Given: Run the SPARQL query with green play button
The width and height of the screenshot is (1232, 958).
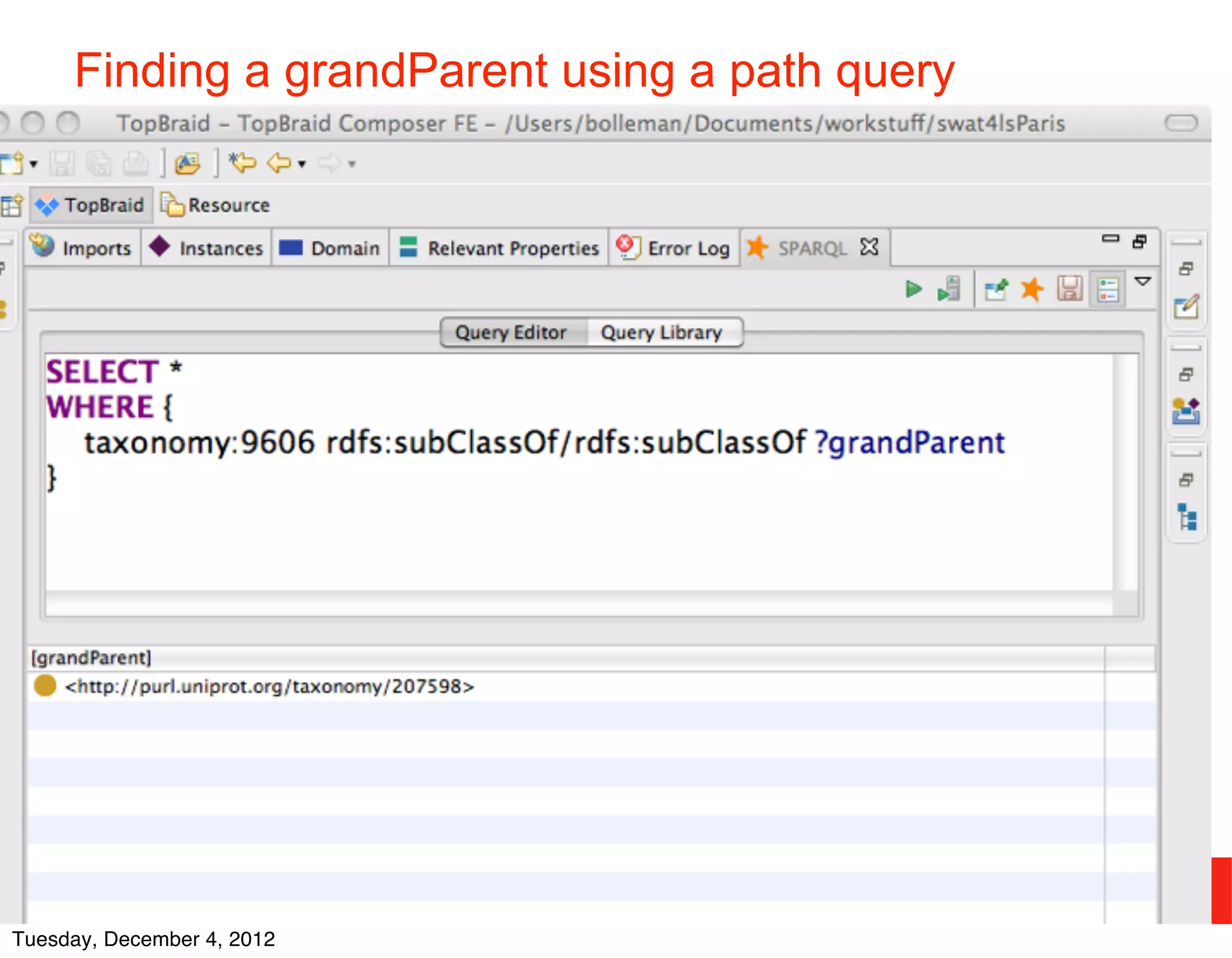Looking at the screenshot, I should tap(914, 289).
